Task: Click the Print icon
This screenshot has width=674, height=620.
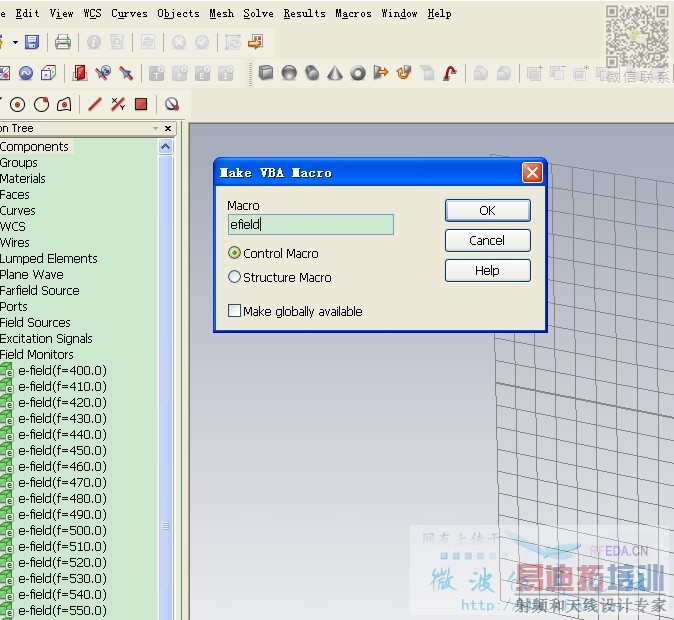Action: point(62,42)
